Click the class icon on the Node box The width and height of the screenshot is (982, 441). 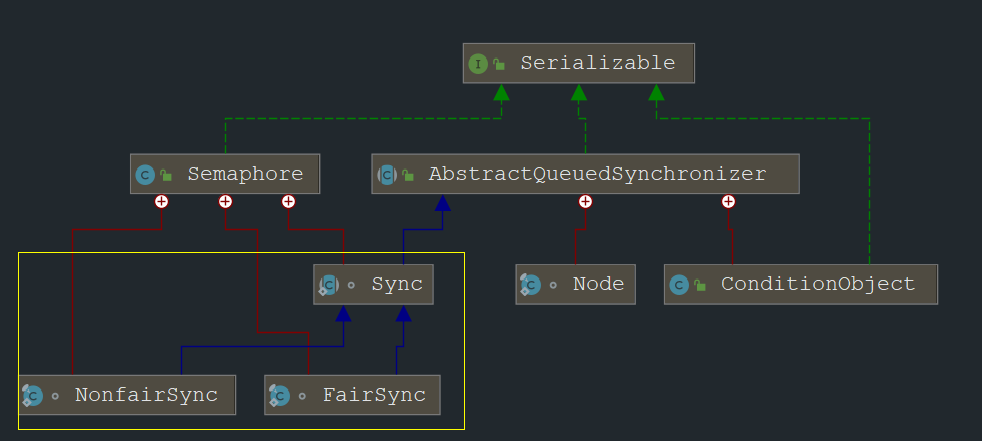[530, 285]
